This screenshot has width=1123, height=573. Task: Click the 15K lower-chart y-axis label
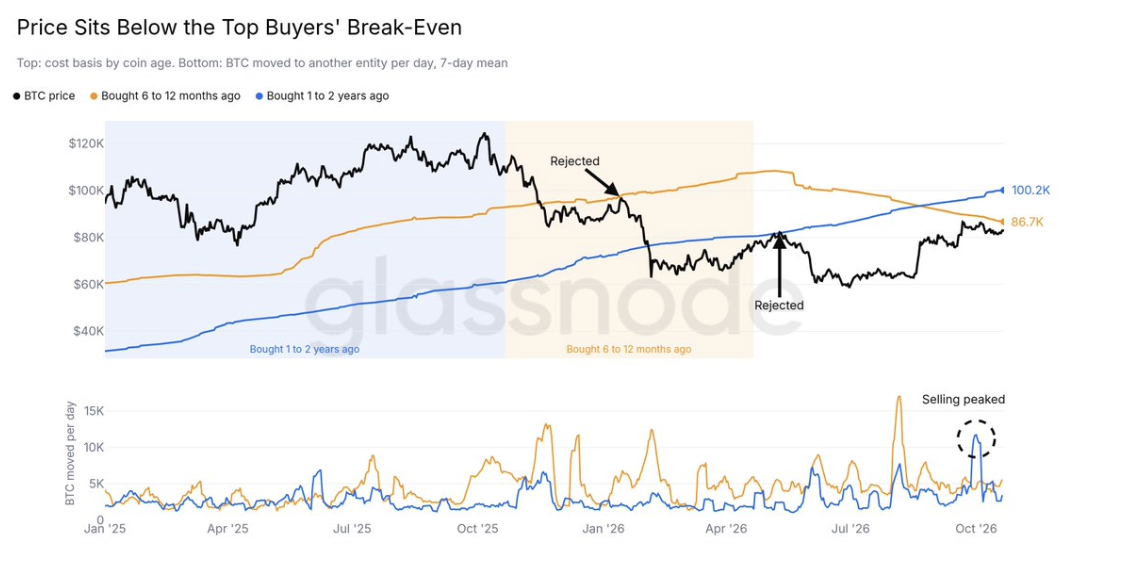pos(95,411)
